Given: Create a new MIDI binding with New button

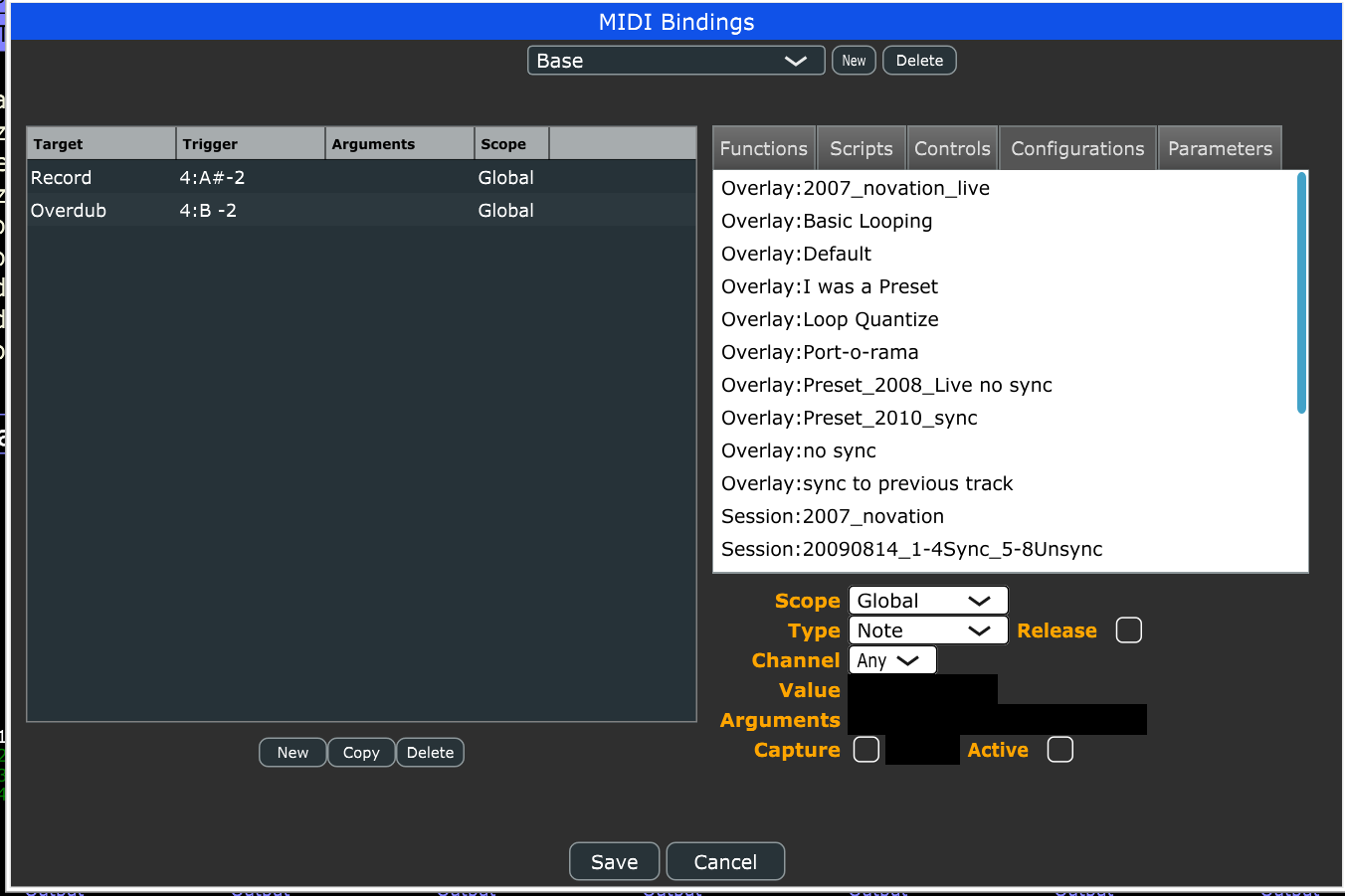Looking at the screenshot, I should [291, 752].
